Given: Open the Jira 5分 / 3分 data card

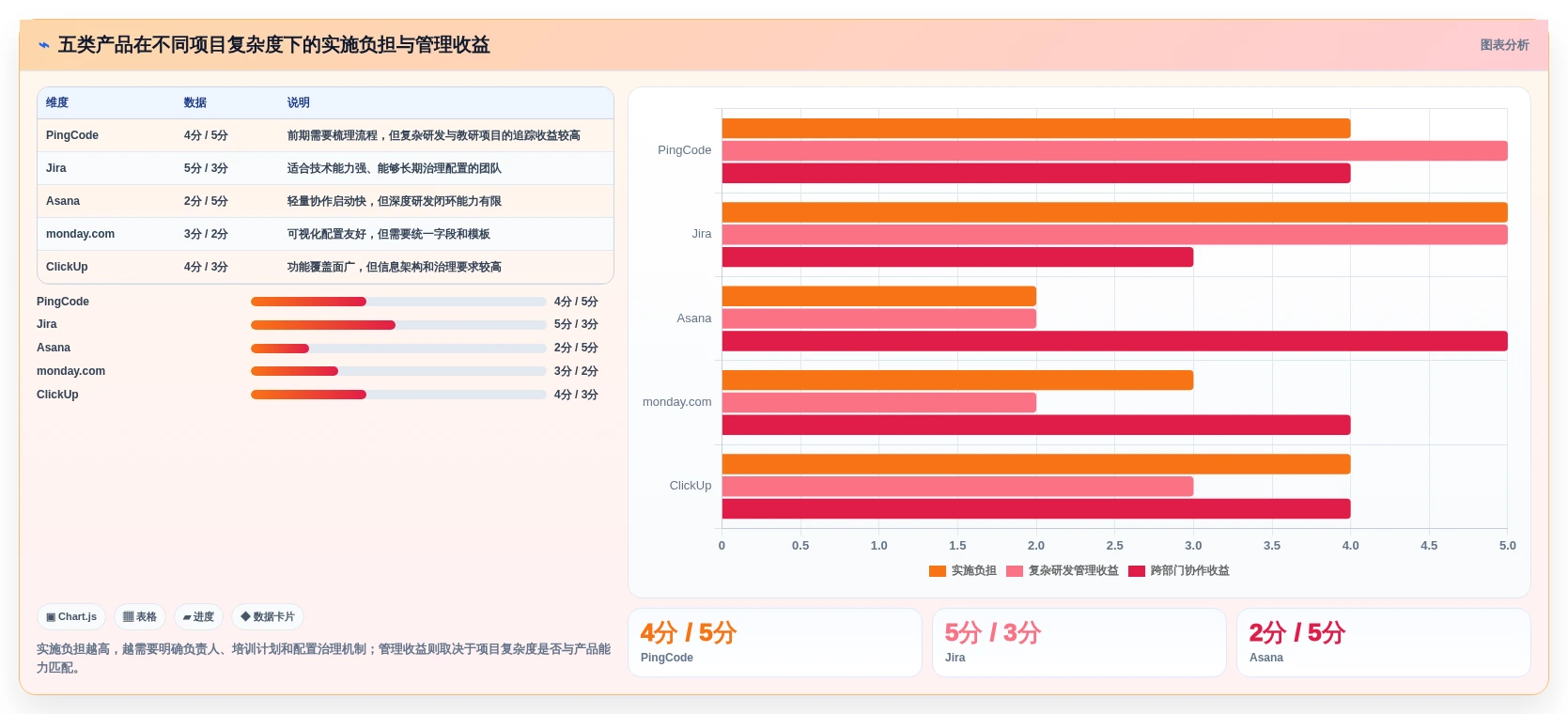Looking at the screenshot, I should pos(1079,643).
